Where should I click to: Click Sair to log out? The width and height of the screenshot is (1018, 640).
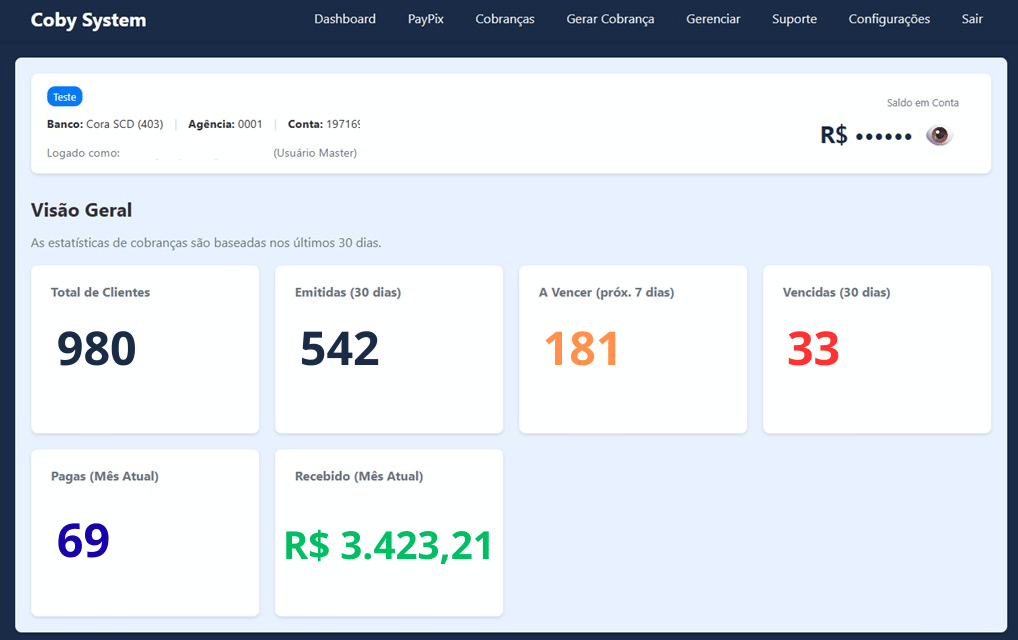[x=971, y=18]
